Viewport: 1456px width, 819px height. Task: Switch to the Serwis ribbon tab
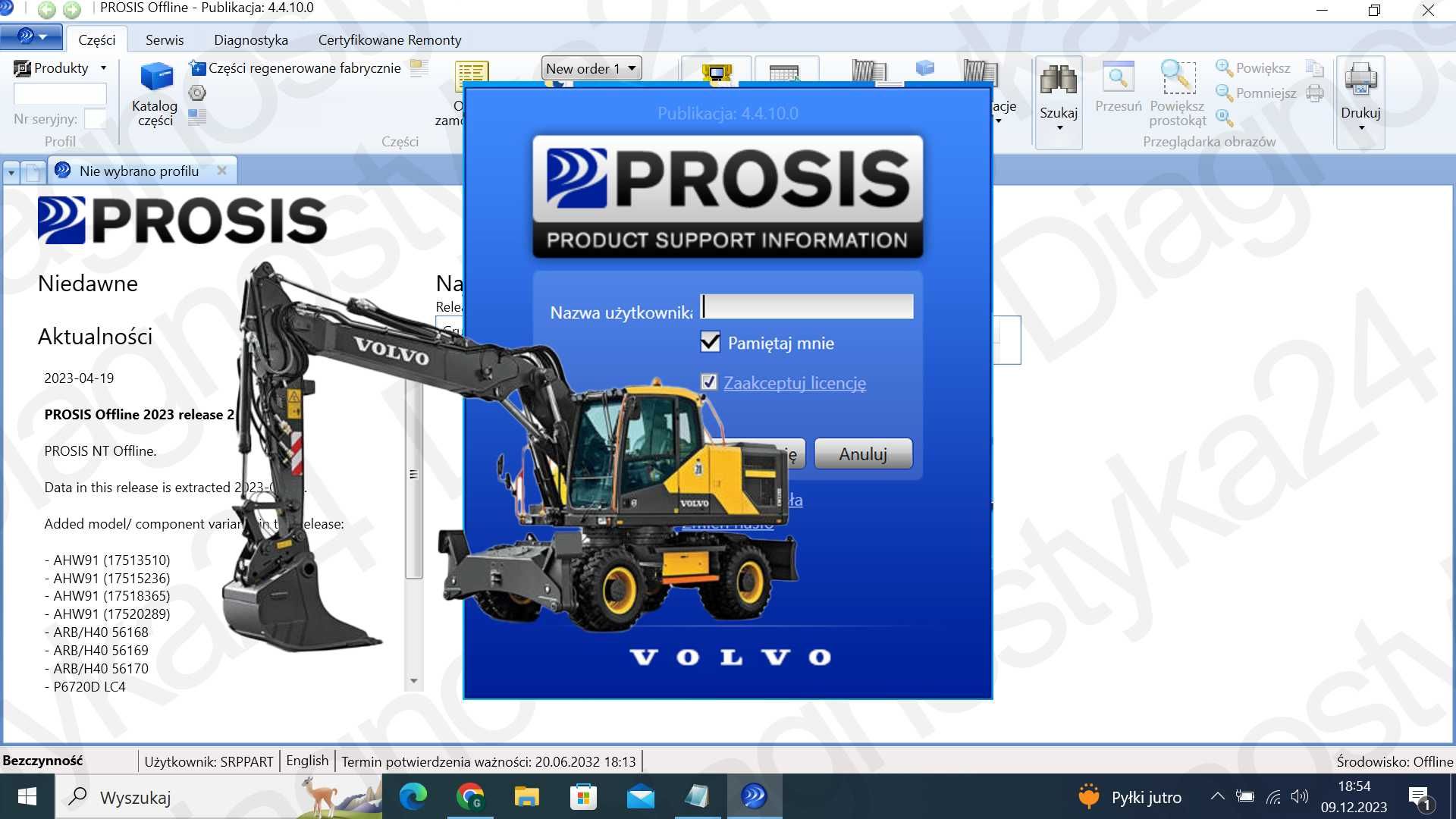click(165, 39)
